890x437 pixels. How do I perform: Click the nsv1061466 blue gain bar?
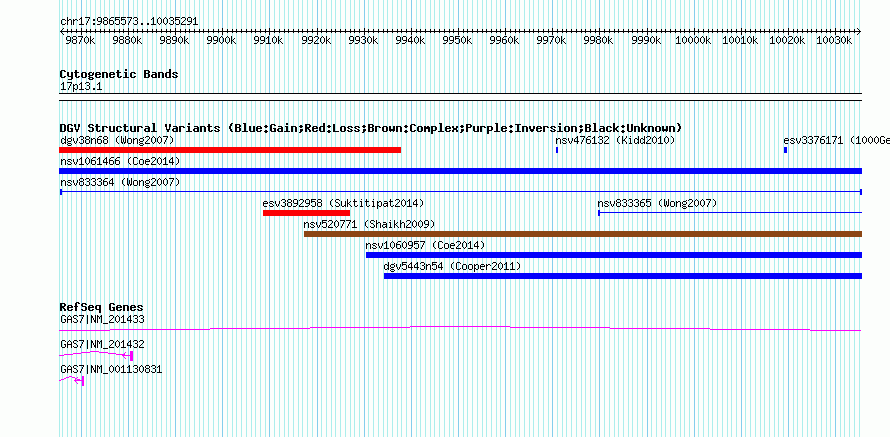(460, 171)
